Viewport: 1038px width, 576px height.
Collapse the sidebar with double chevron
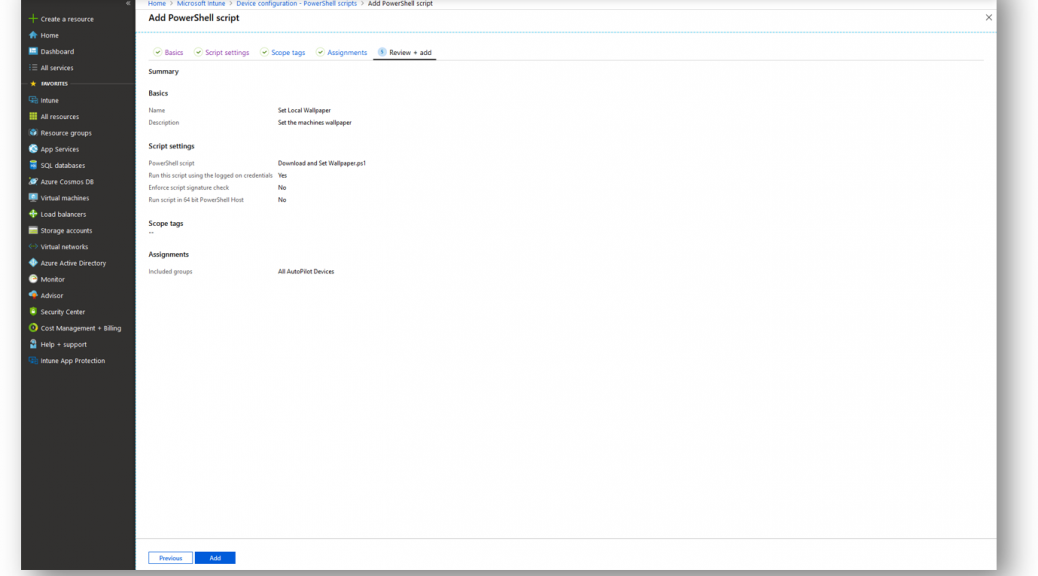(x=128, y=3)
